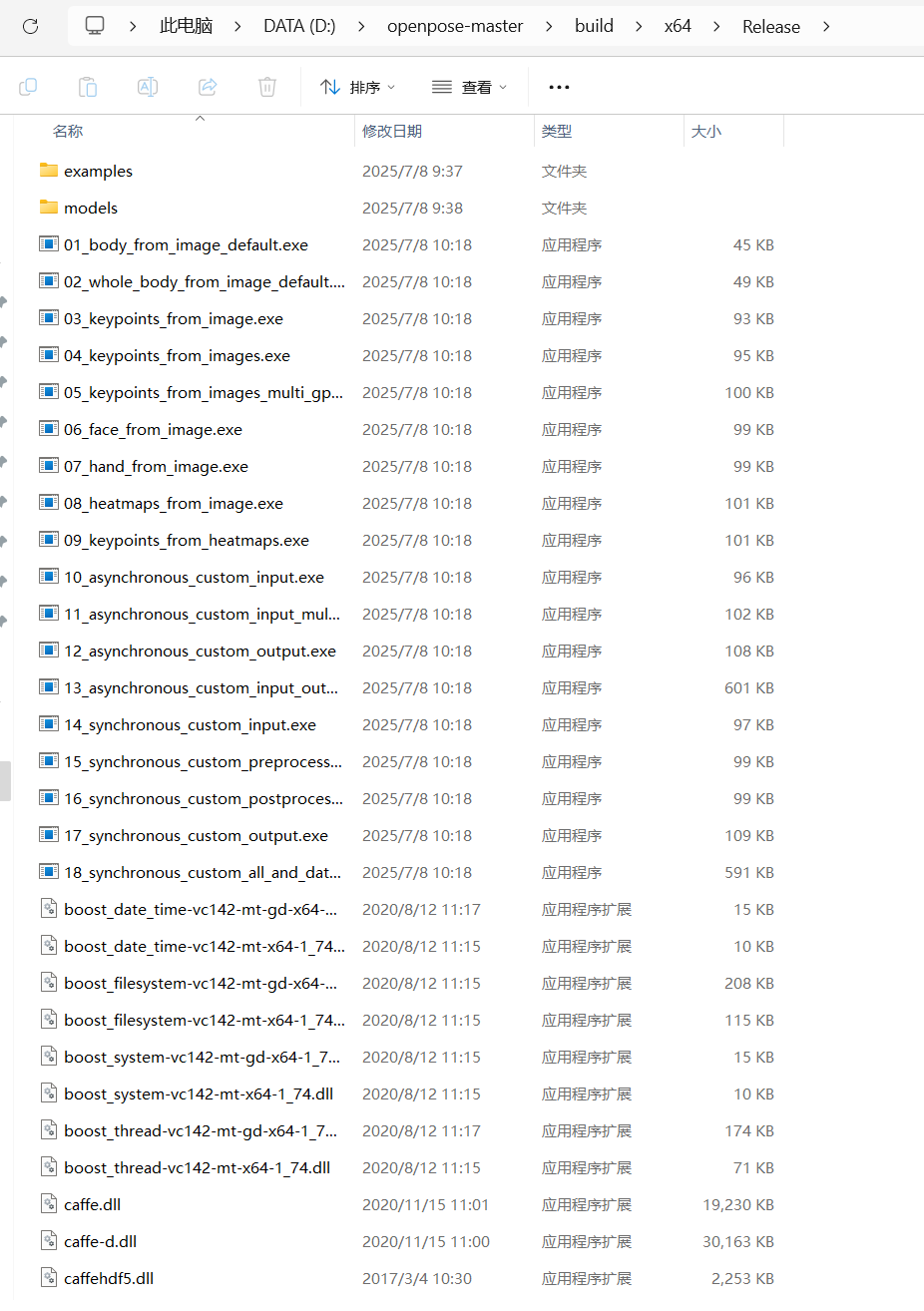Select the Rename icon in the toolbar
Screen dimensions: 924x1311
[147, 87]
